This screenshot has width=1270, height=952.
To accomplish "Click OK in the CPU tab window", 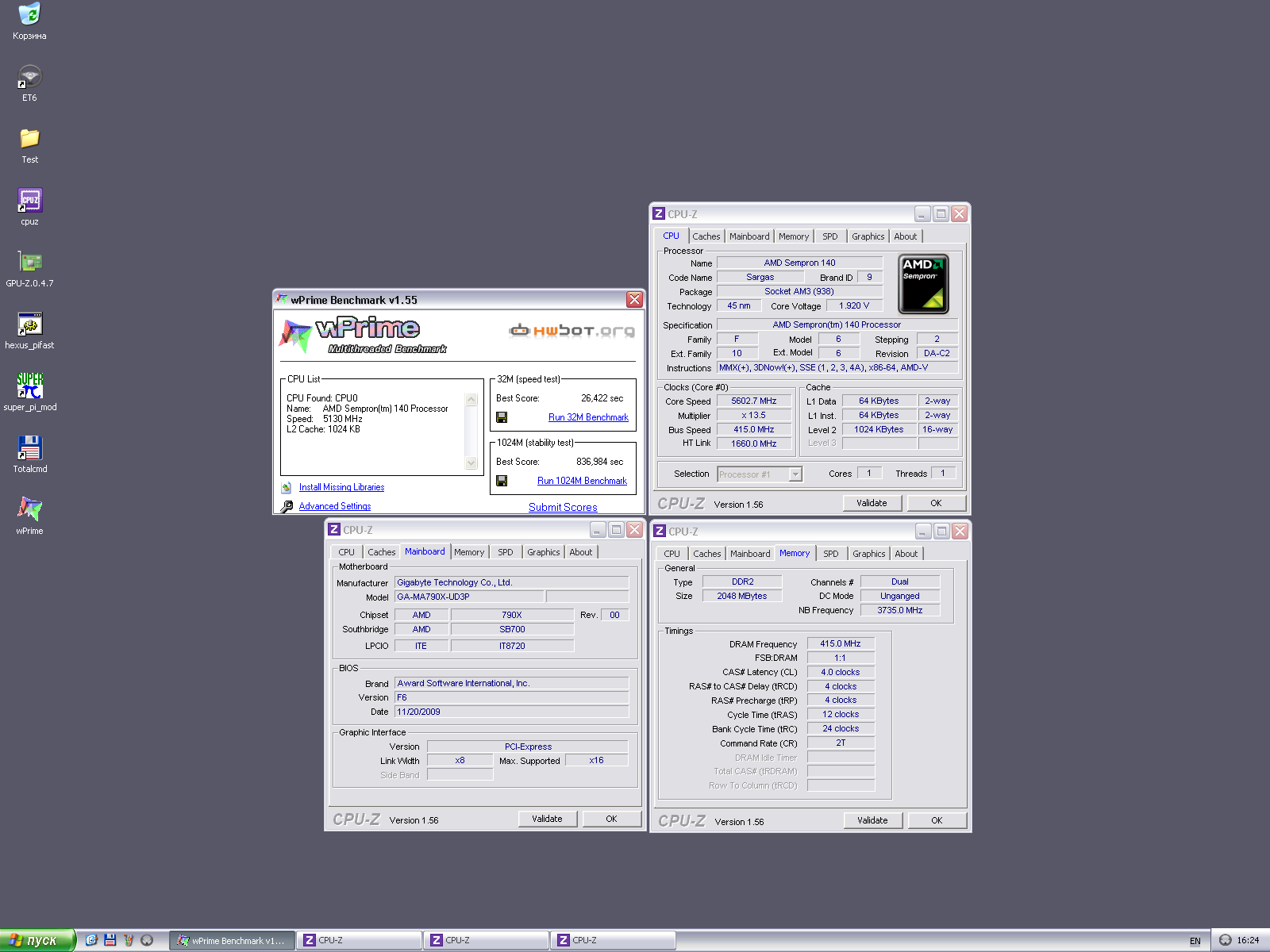I will coord(936,503).
